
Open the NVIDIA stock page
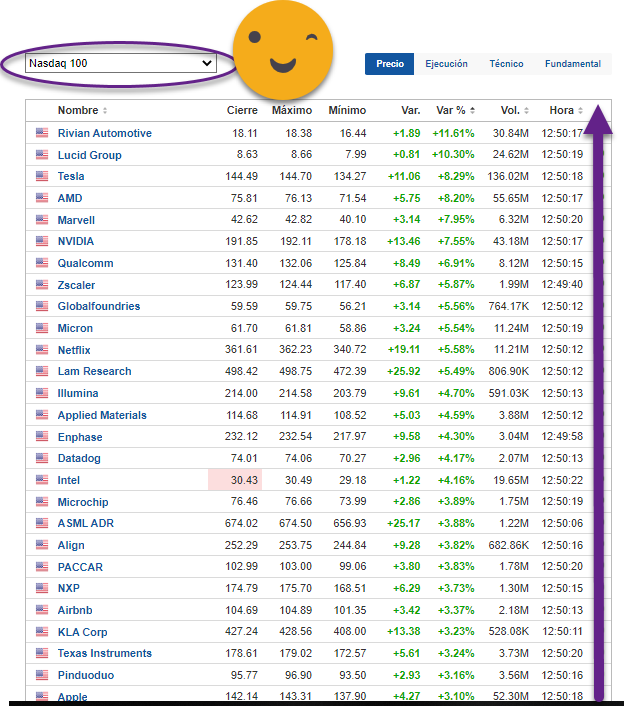click(76, 241)
